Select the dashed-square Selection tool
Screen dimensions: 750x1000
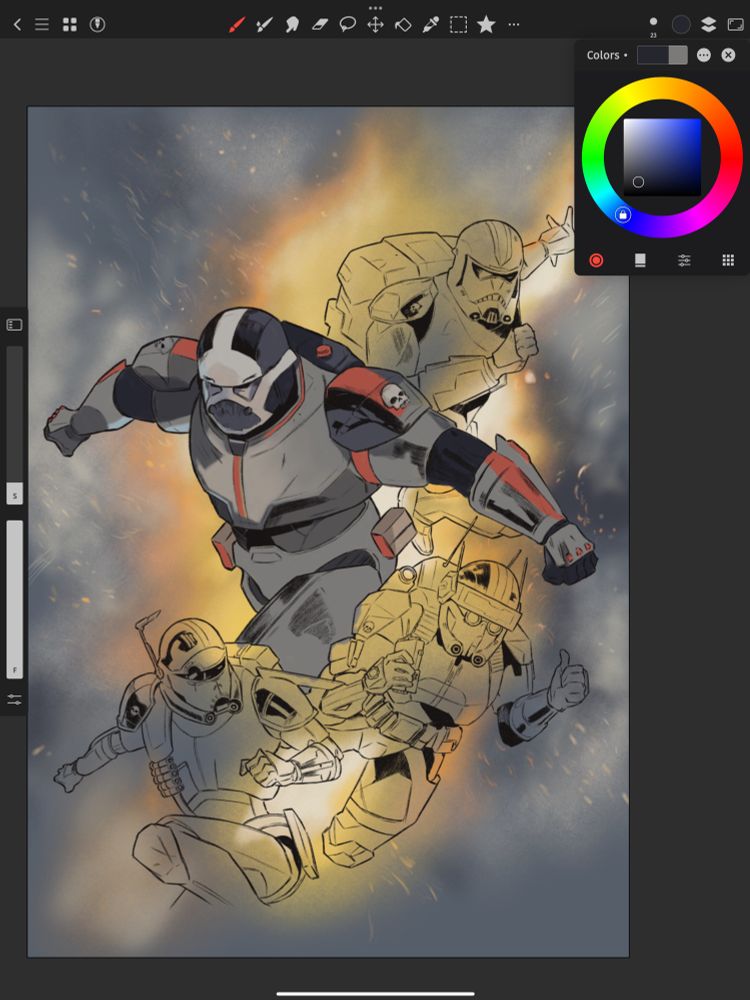pos(459,25)
